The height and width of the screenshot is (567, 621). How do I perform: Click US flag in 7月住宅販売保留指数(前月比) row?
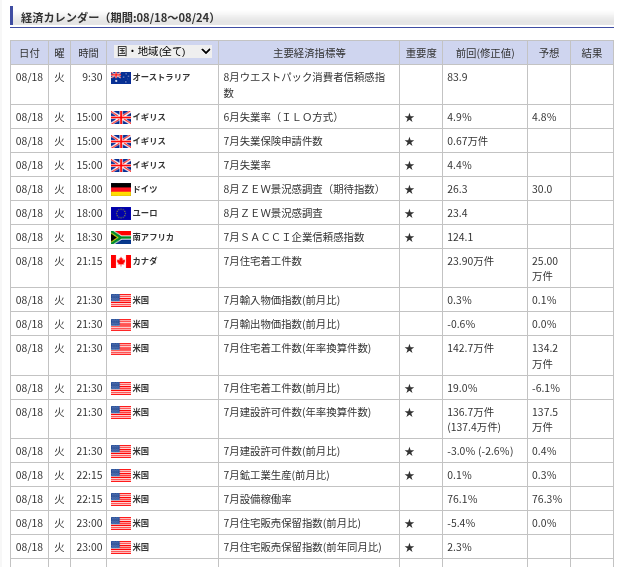121,523
